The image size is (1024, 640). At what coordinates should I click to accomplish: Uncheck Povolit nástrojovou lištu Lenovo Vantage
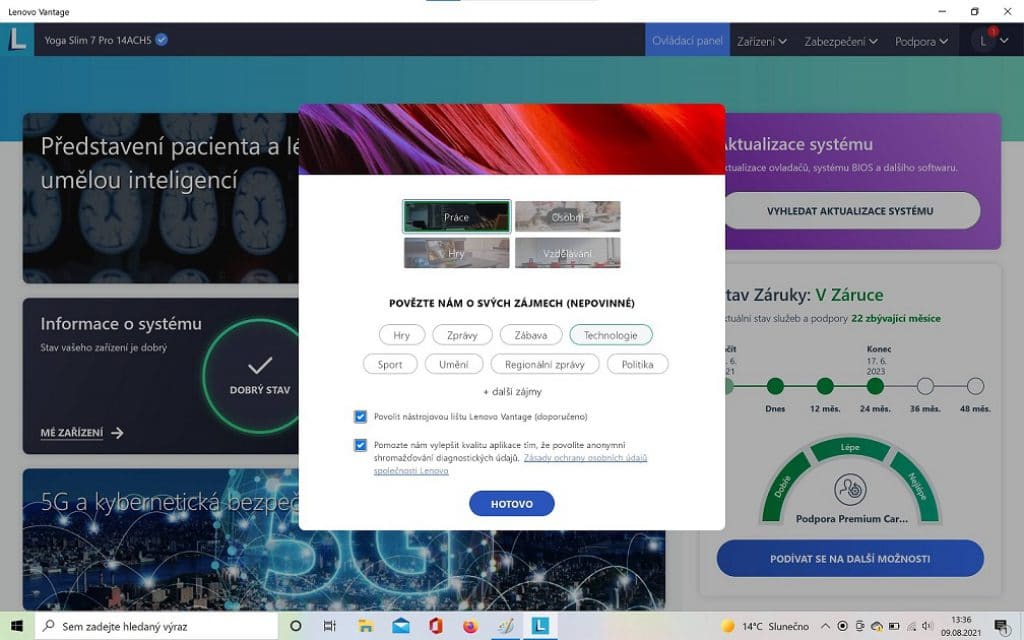click(x=360, y=416)
